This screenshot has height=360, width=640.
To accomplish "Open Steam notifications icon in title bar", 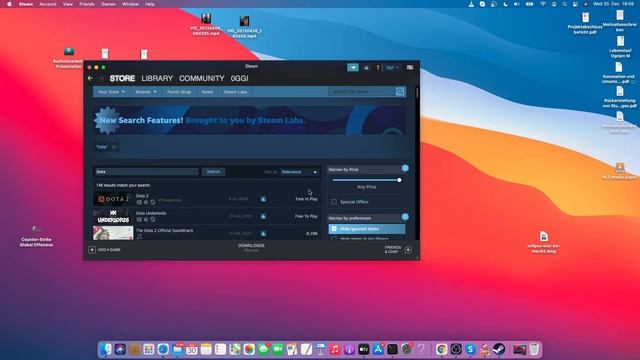I will coord(366,68).
